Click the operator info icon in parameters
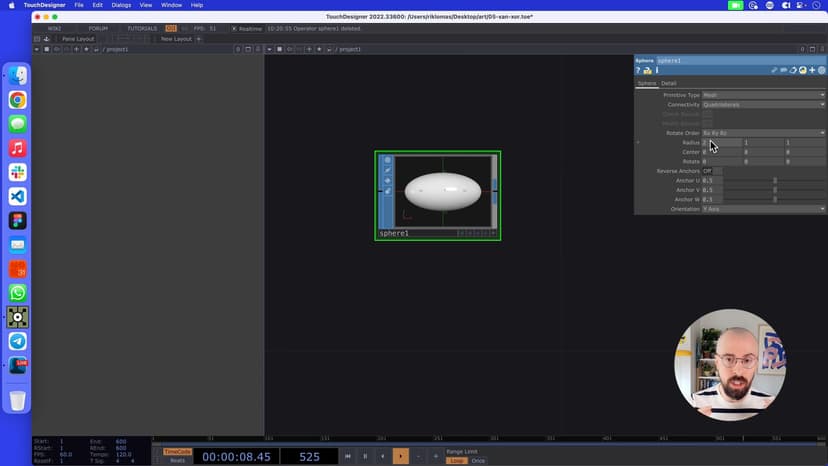The height and width of the screenshot is (466, 828). coord(656,70)
